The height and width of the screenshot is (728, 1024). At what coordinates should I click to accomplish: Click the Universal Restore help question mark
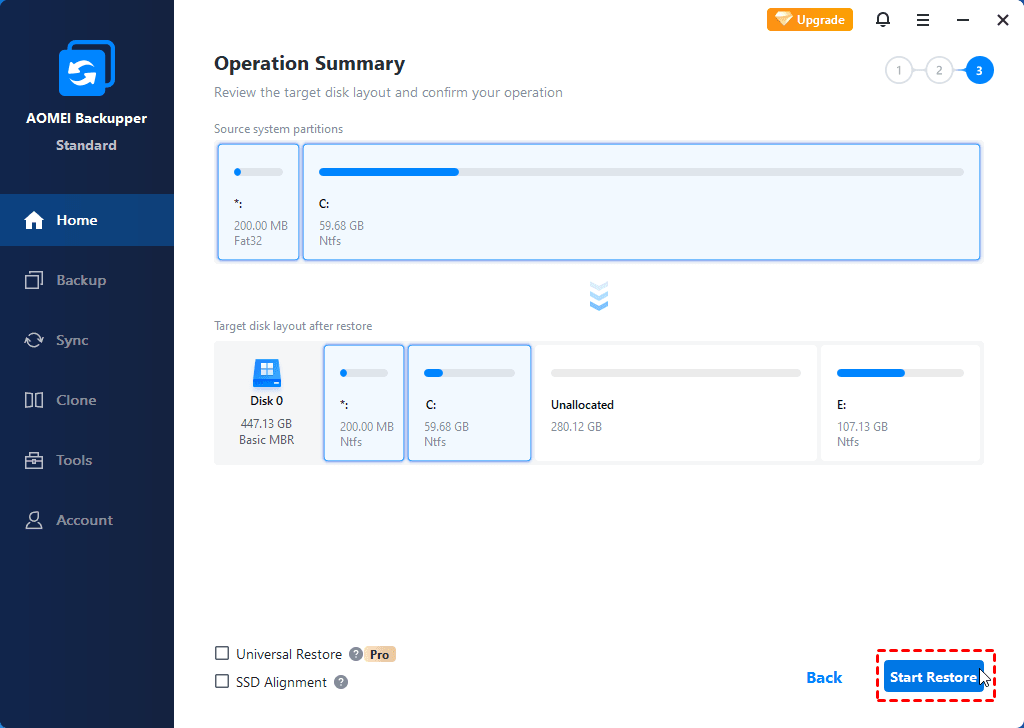357,653
